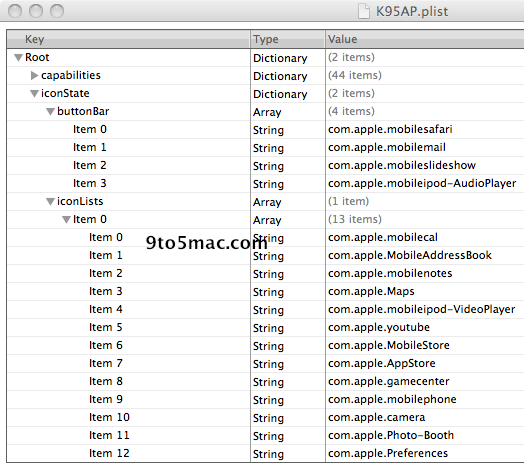This screenshot has height=468, width=524.
Task: Click the Type column header
Action: click(x=288, y=39)
